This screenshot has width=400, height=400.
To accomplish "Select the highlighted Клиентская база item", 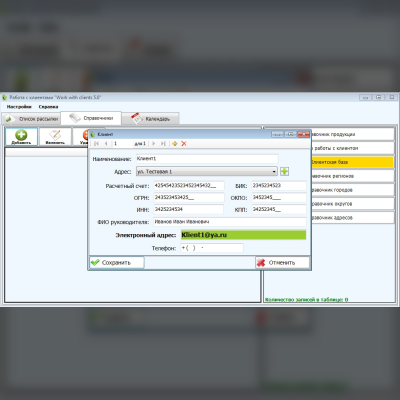I will click(x=352, y=162).
